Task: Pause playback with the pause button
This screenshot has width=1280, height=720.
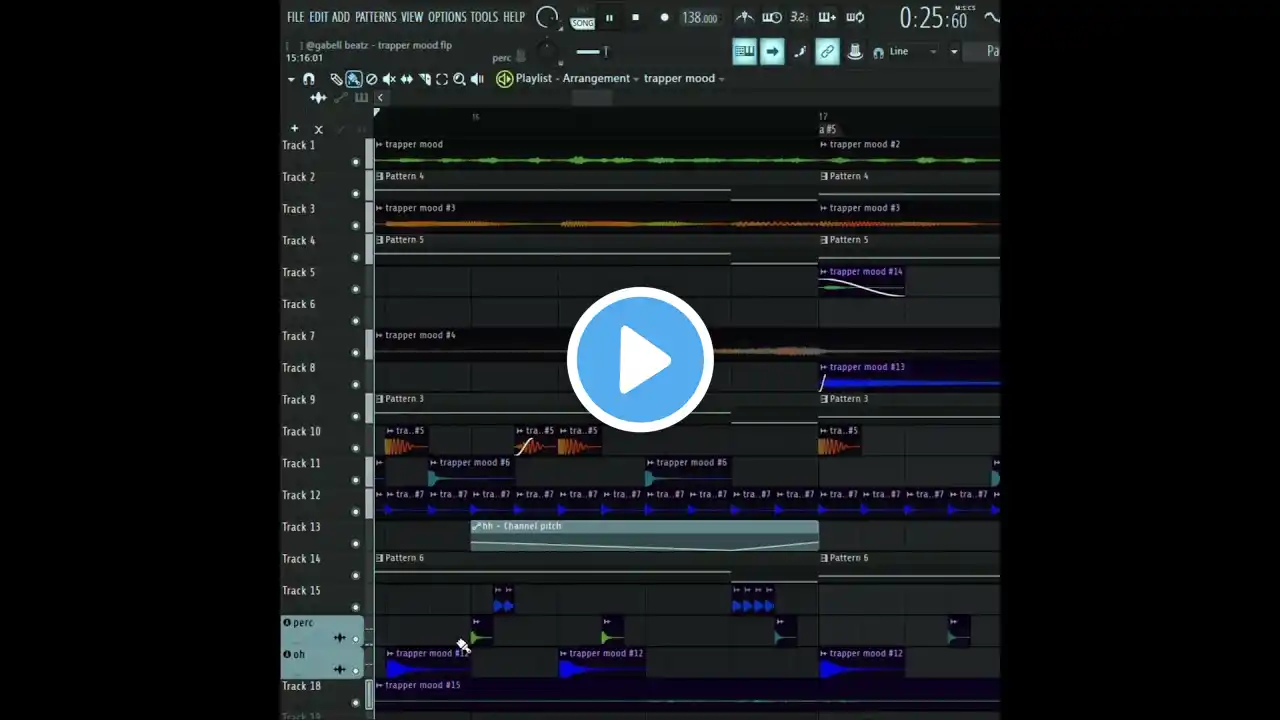Action: 609,18
